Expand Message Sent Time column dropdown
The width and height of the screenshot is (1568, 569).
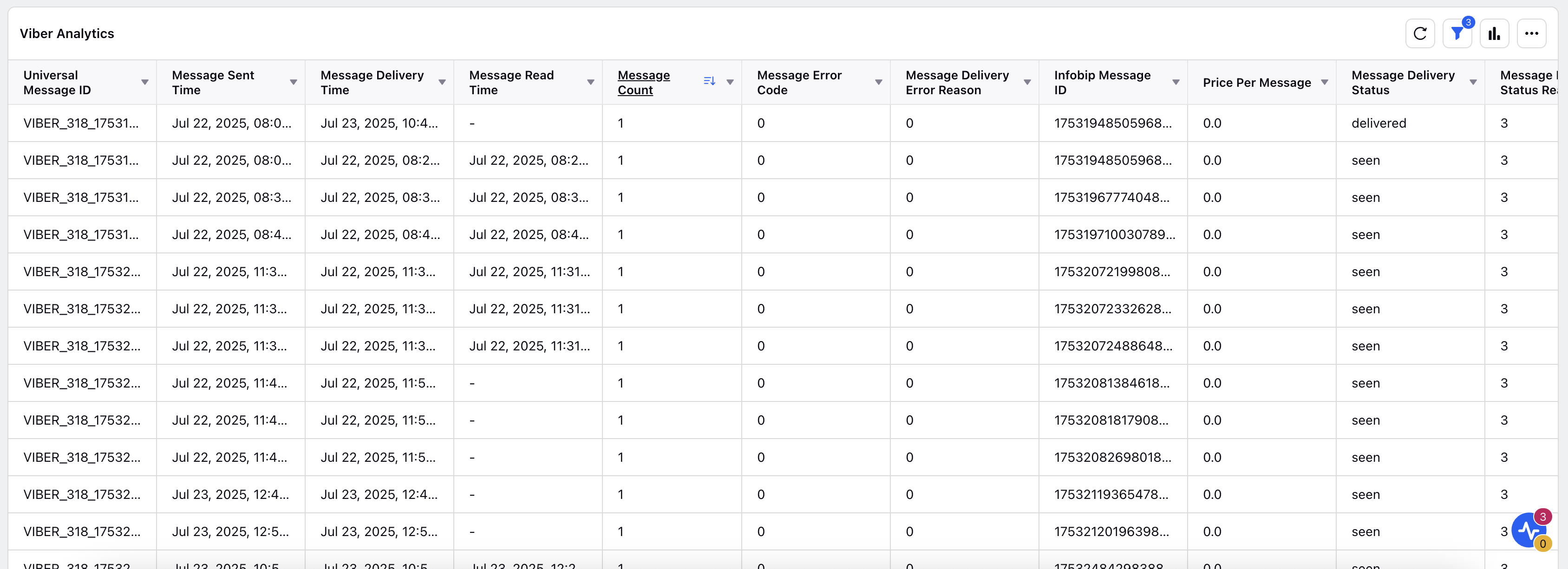pos(294,82)
